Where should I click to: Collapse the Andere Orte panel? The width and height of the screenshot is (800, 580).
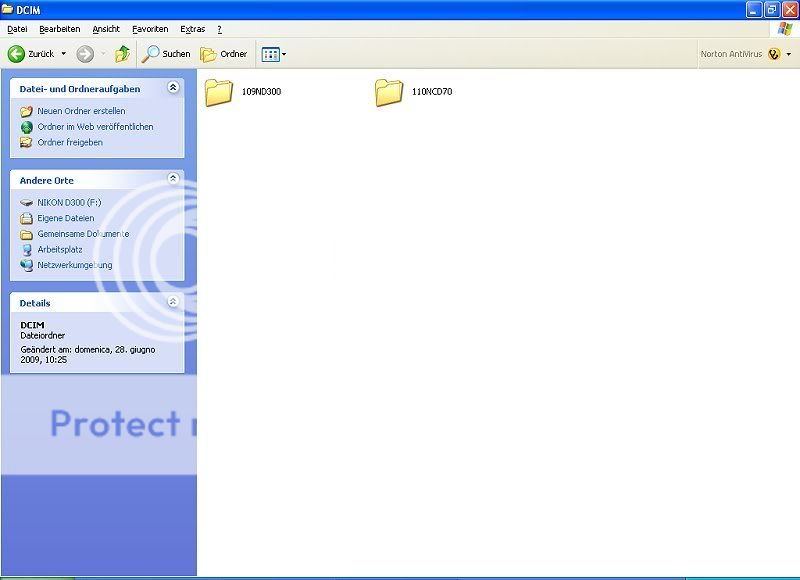[x=173, y=178]
